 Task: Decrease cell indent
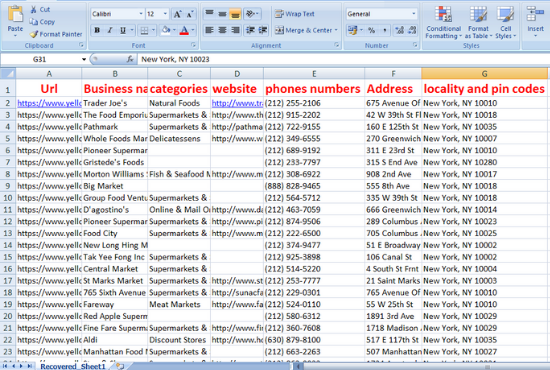point(250,30)
